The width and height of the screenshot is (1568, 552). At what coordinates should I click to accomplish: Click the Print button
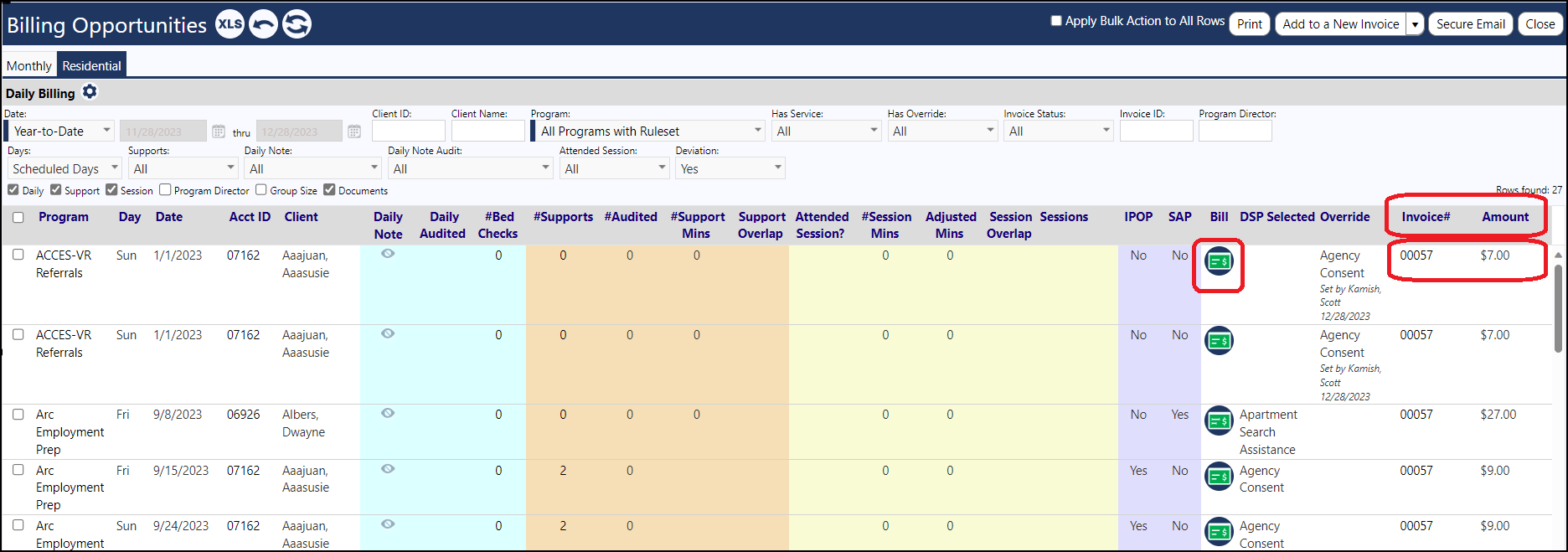(1250, 23)
